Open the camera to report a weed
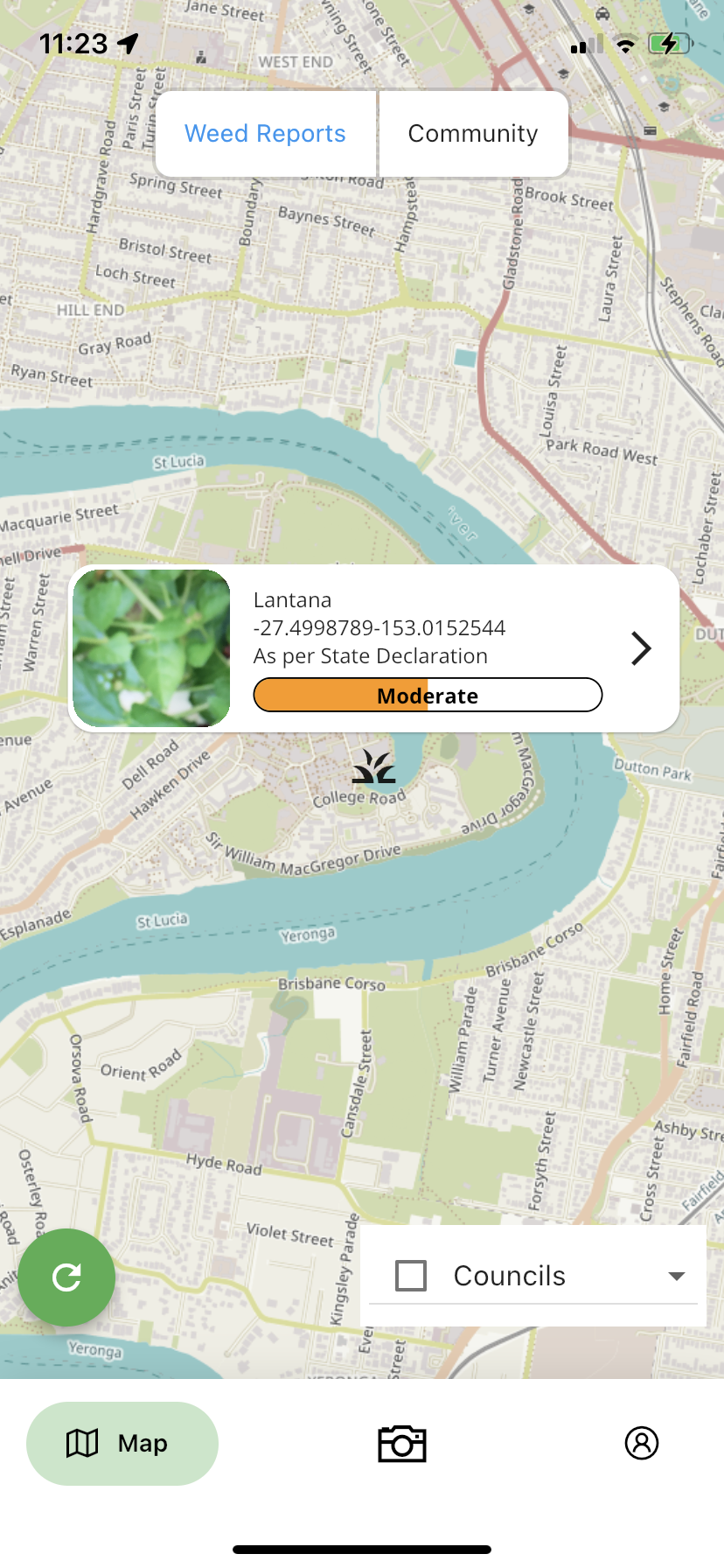 [x=402, y=1443]
